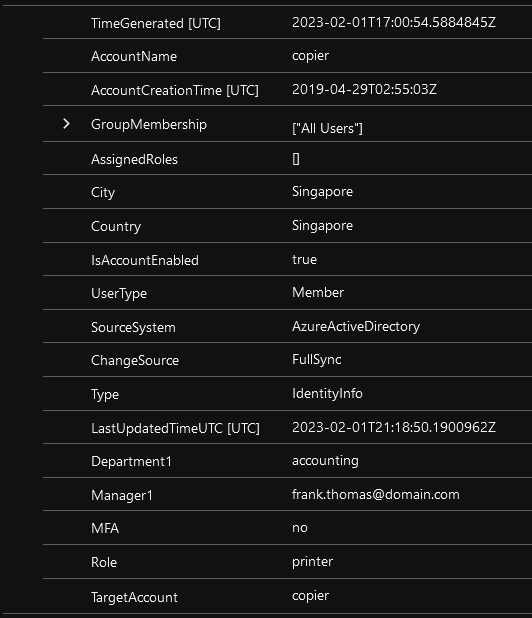Screen dimensions: 532x618
Task: Expand the GroupMembership row chevron
Action: tap(66, 124)
